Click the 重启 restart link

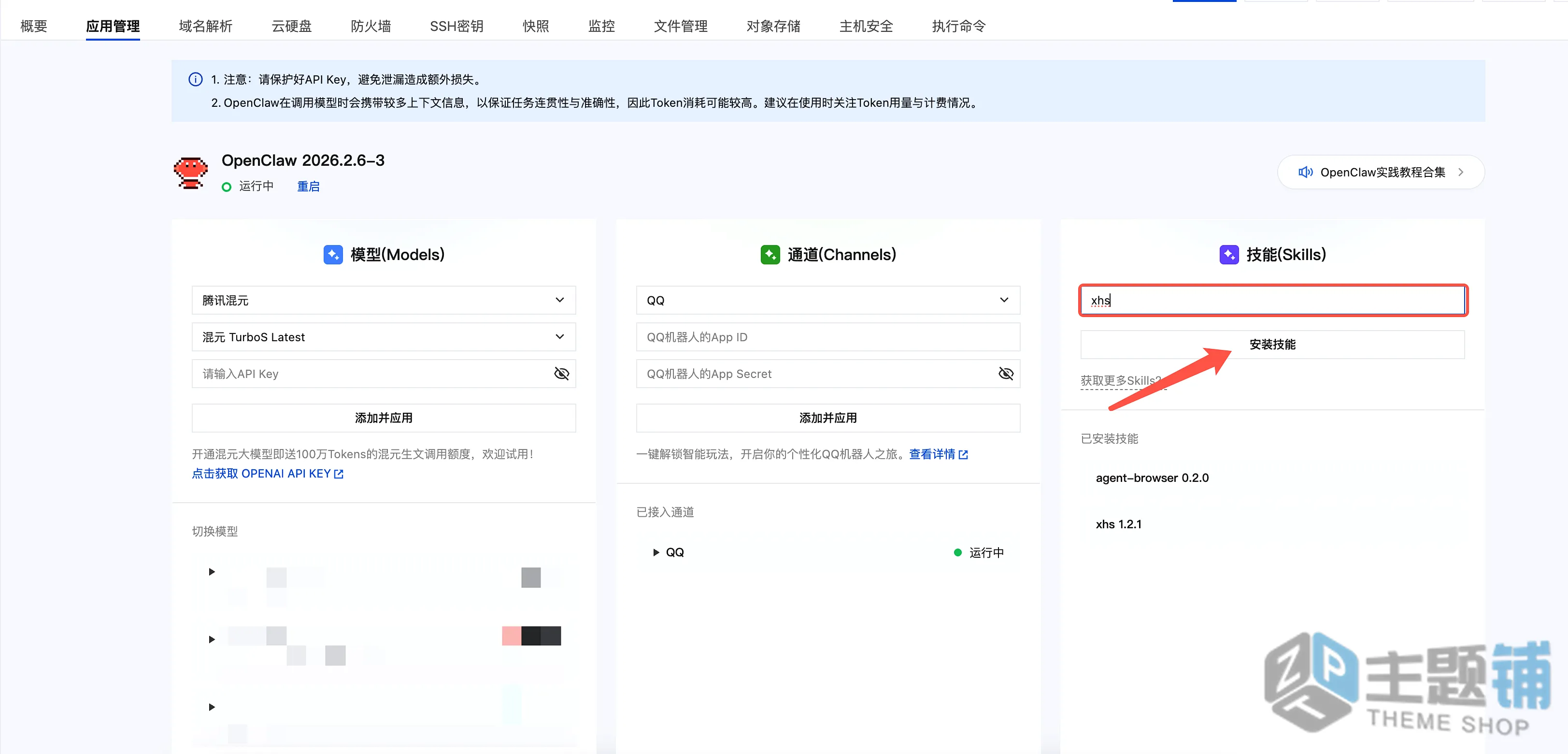pyautogui.click(x=308, y=187)
